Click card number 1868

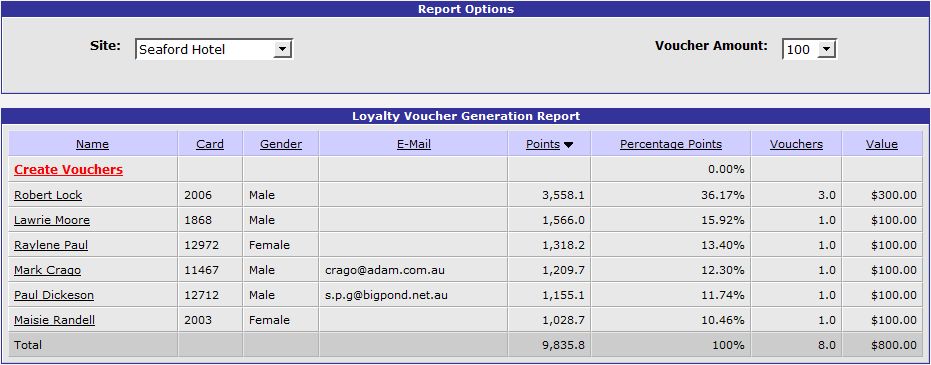pyautogui.click(x=198, y=220)
